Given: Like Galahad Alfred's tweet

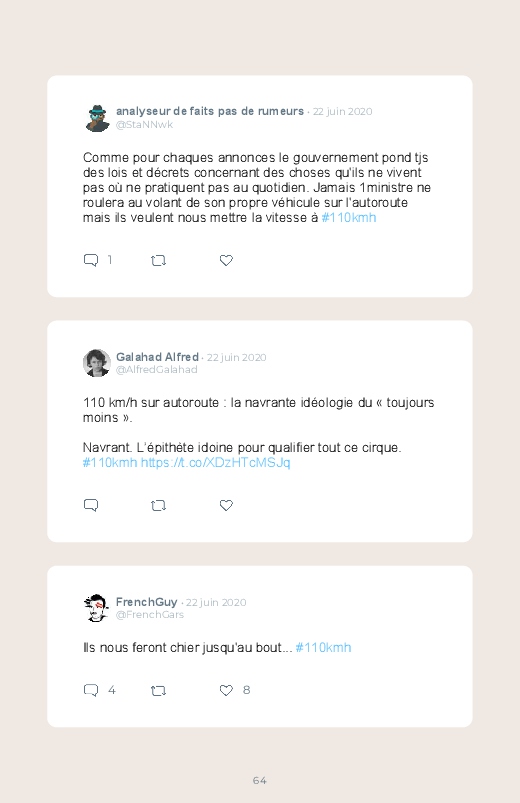Looking at the screenshot, I should click(226, 505).
